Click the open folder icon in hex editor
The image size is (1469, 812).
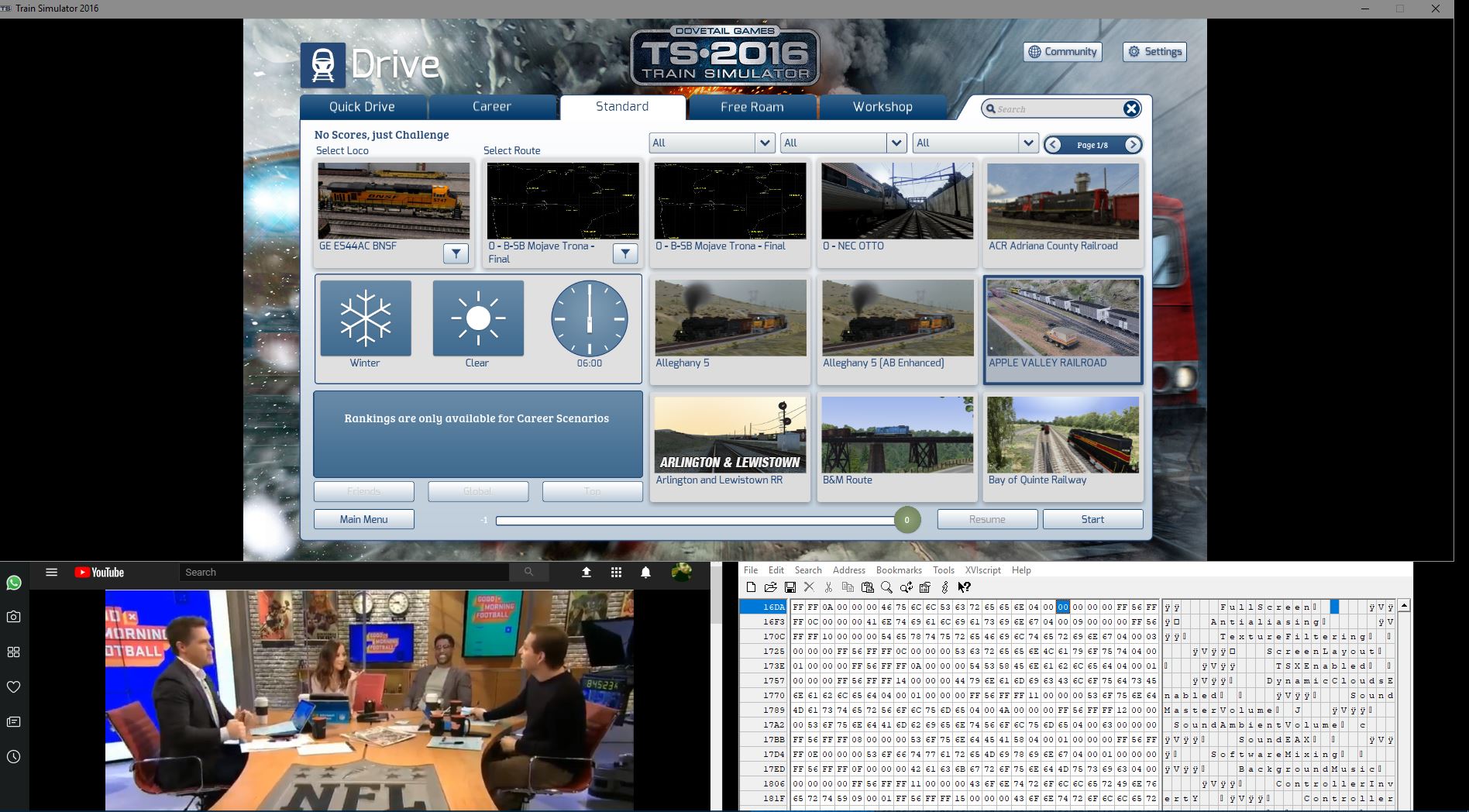[770, 587]
